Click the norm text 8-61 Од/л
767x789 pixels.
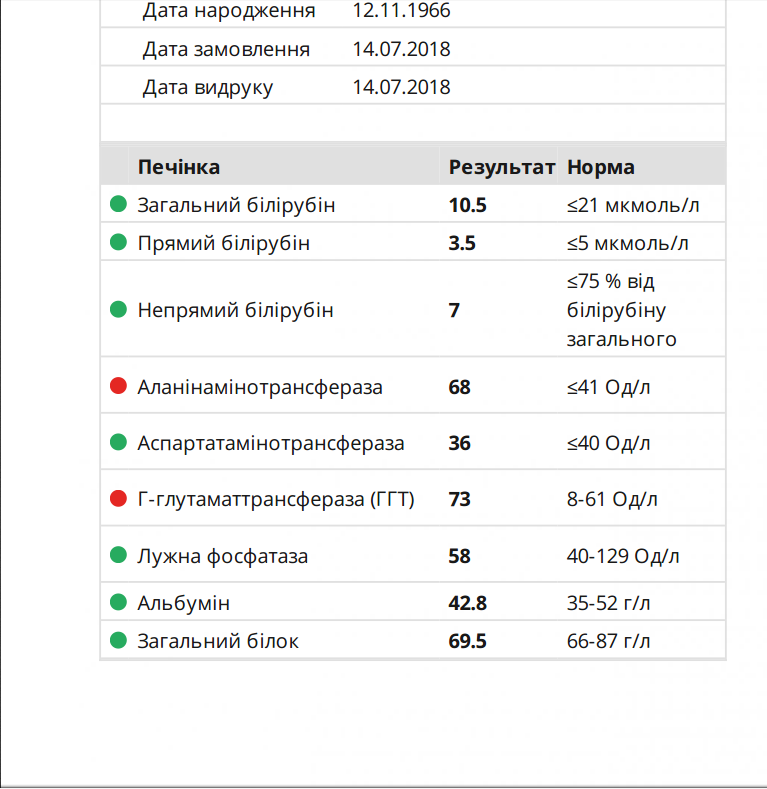(612, 499)
